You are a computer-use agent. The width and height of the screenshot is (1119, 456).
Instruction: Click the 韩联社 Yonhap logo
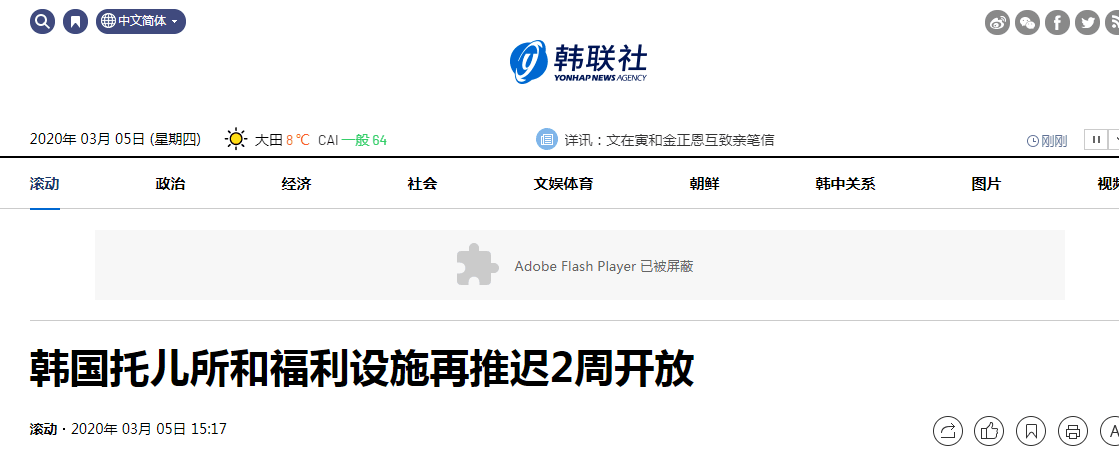point(578,61)
